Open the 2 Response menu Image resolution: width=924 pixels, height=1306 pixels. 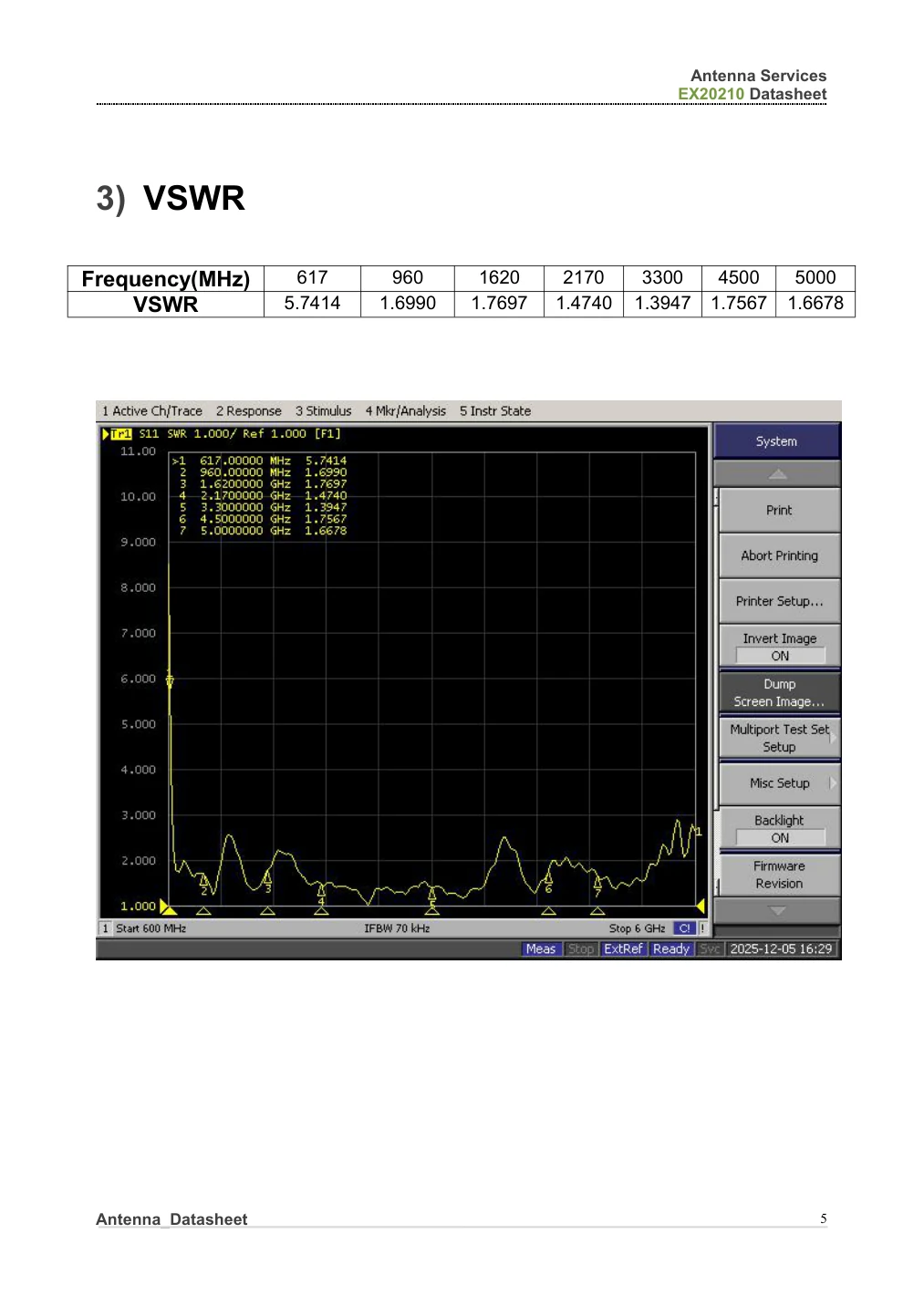249,411
